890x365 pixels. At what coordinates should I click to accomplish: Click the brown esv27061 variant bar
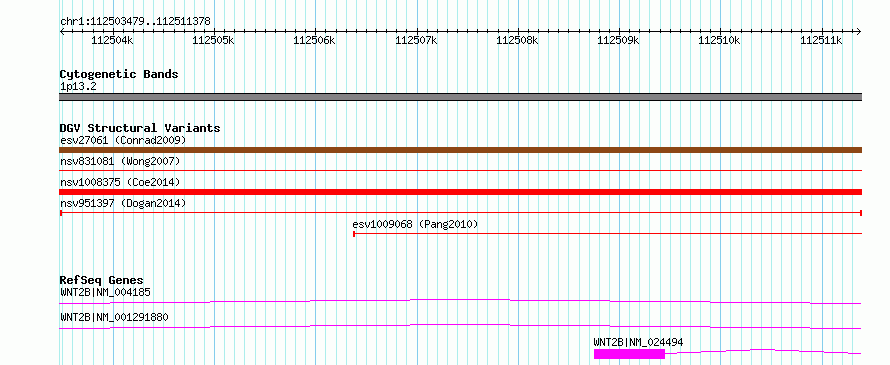pos(460,150)
